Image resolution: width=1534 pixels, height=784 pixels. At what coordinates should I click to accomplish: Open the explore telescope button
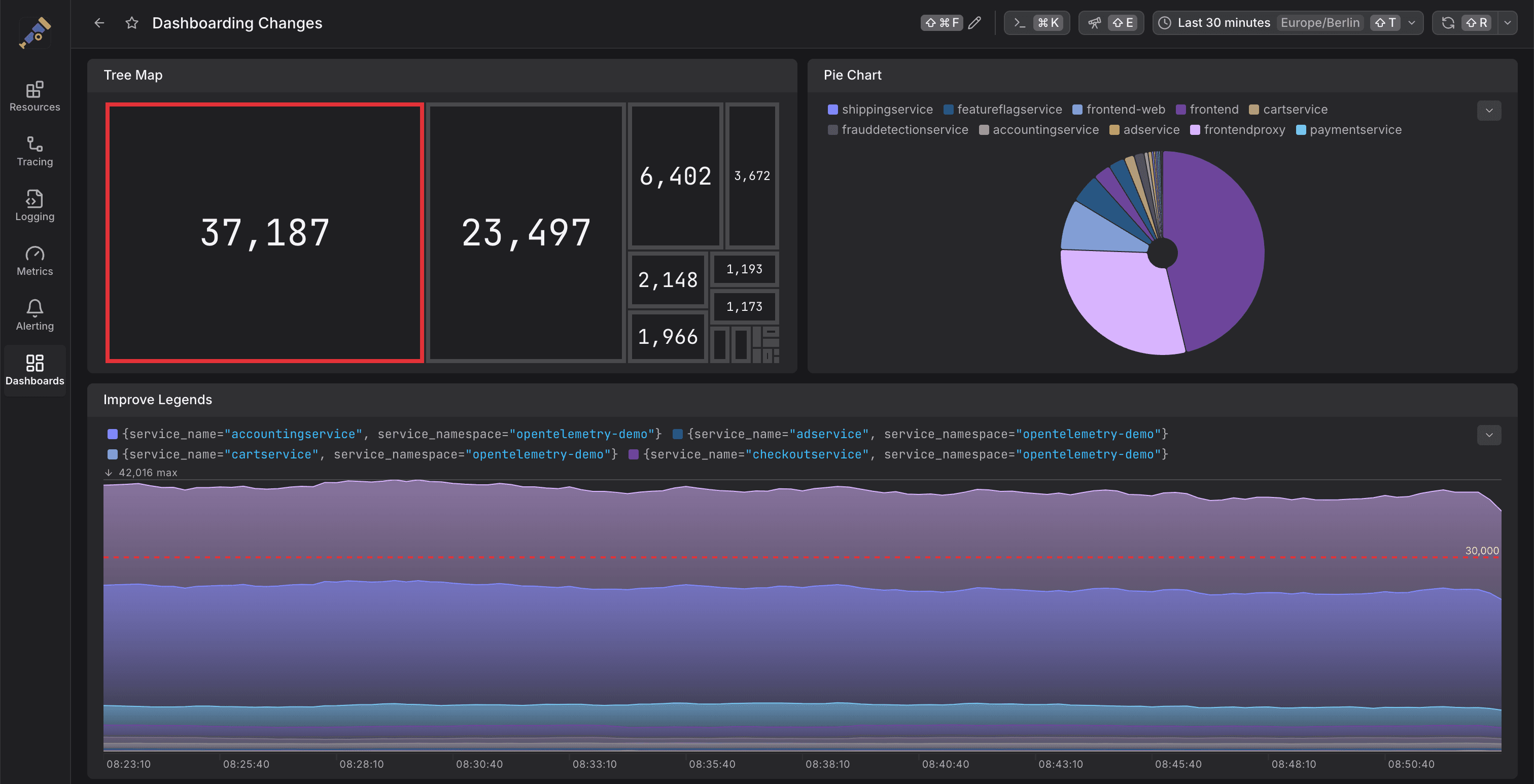(x=1111, y=23)
